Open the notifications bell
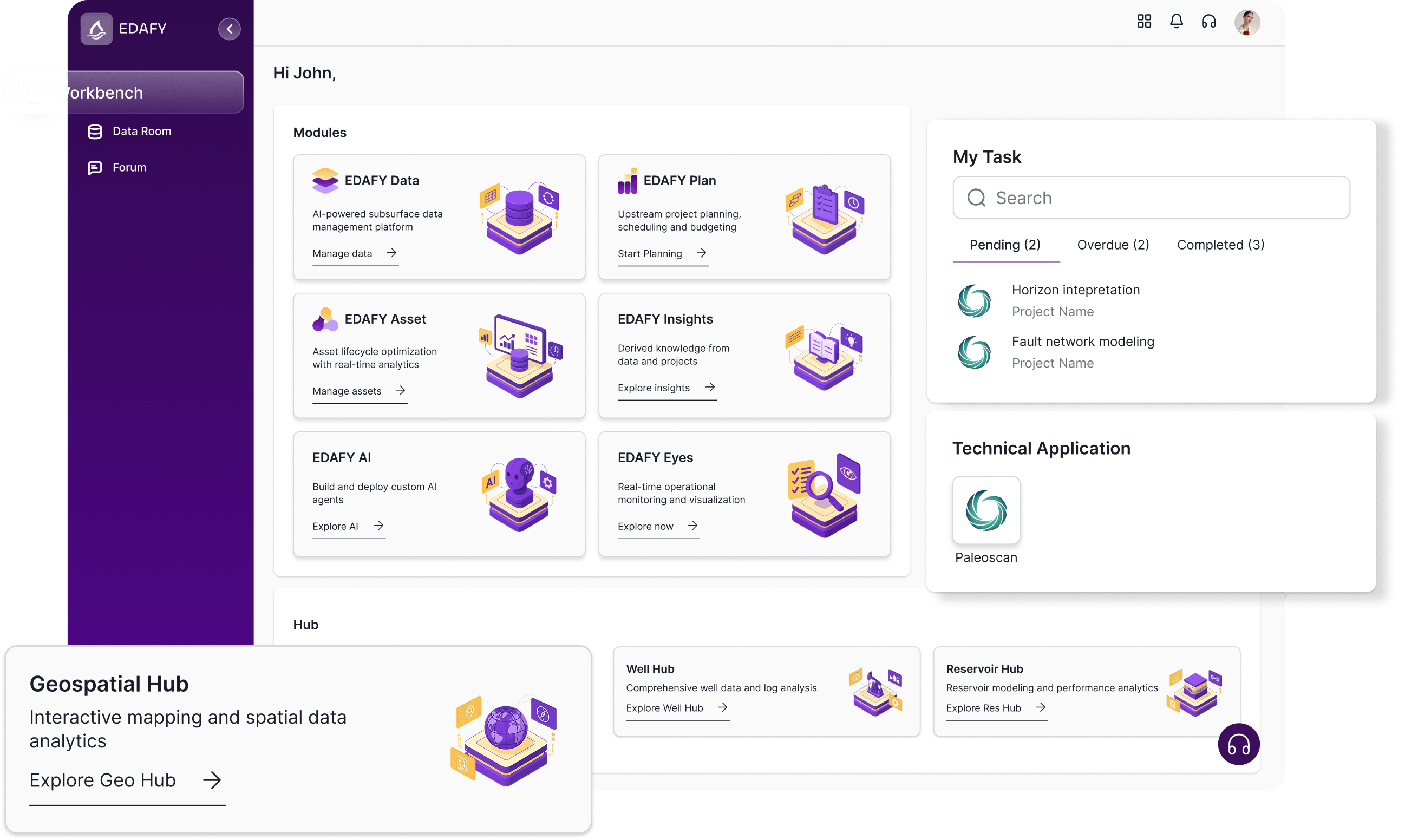 1177,22
